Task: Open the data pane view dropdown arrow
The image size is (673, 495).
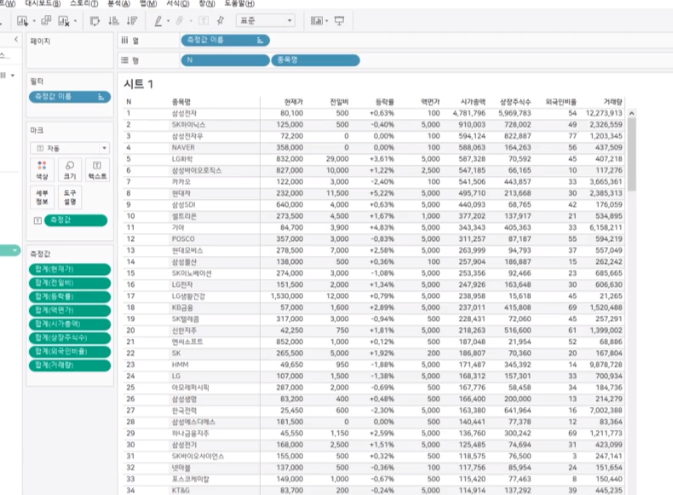Action: point(12,76)
